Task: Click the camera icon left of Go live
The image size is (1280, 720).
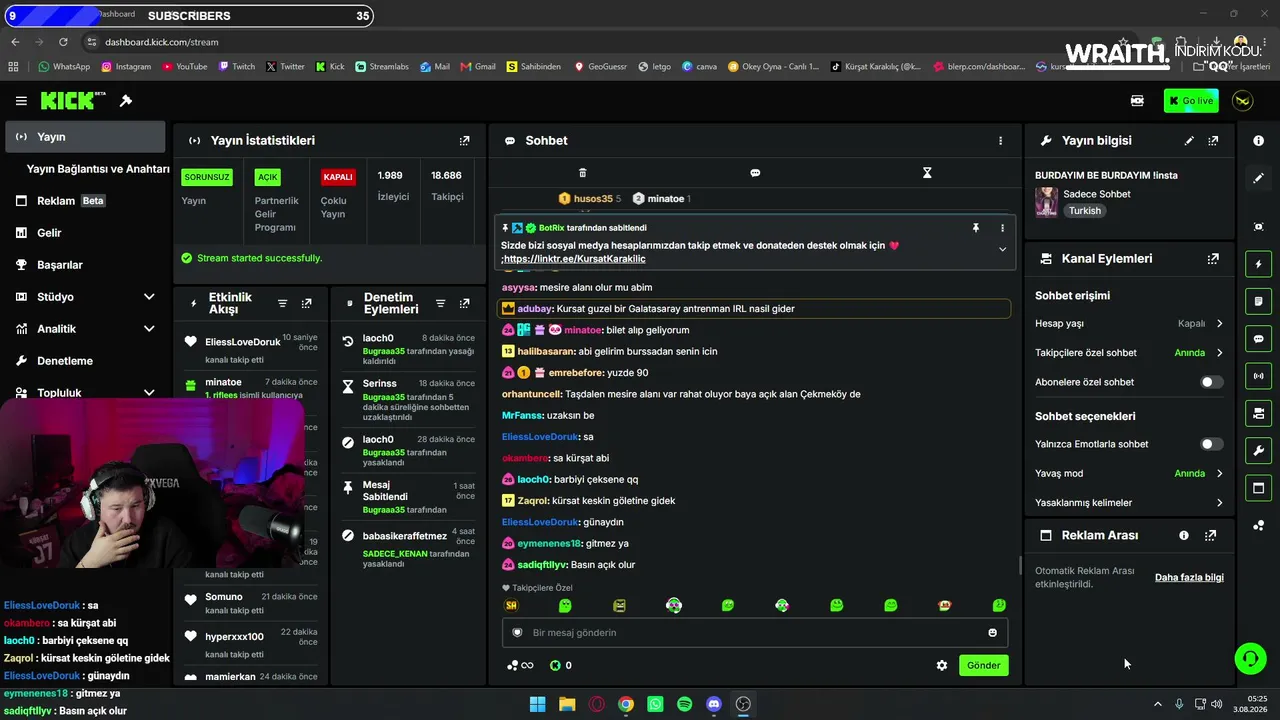Action: click(x=1137, y=101)
